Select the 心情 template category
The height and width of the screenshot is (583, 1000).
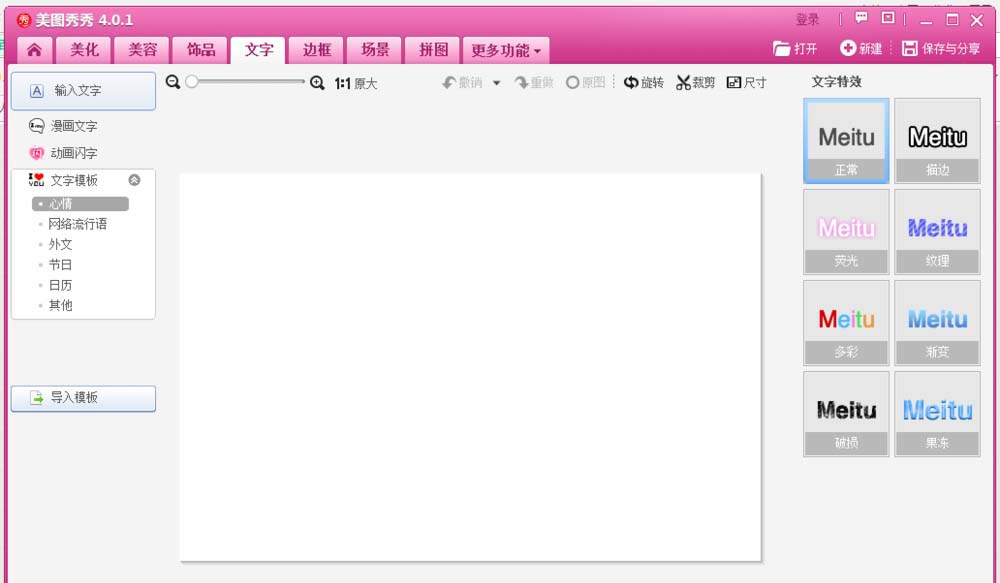(80, 203)
